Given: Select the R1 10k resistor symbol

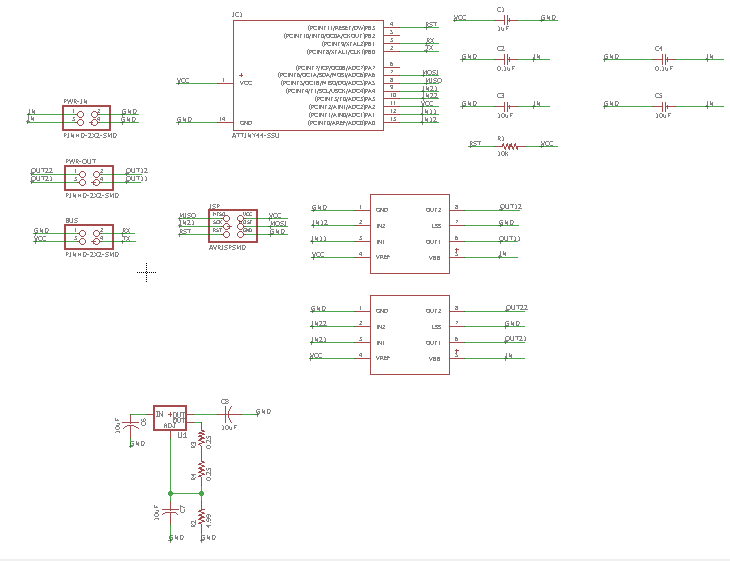Looking at the screenshot, I should 510,146.
